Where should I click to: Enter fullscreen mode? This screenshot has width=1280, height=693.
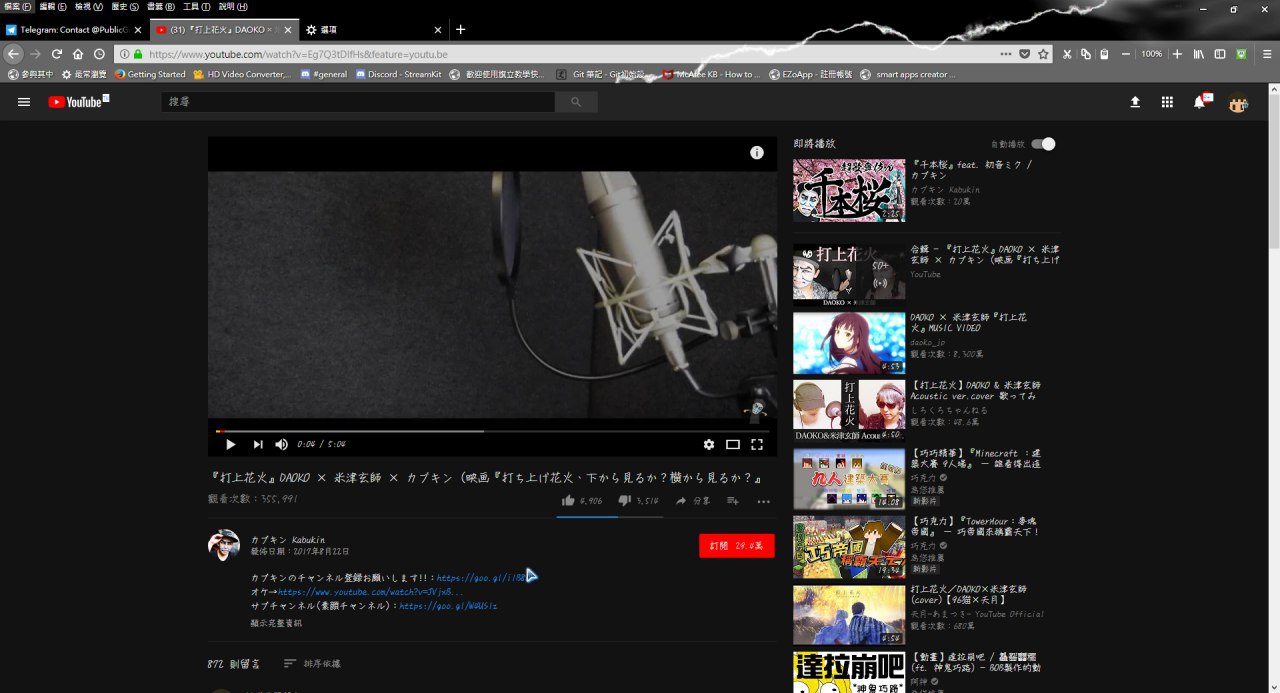[x=757, y=444]
